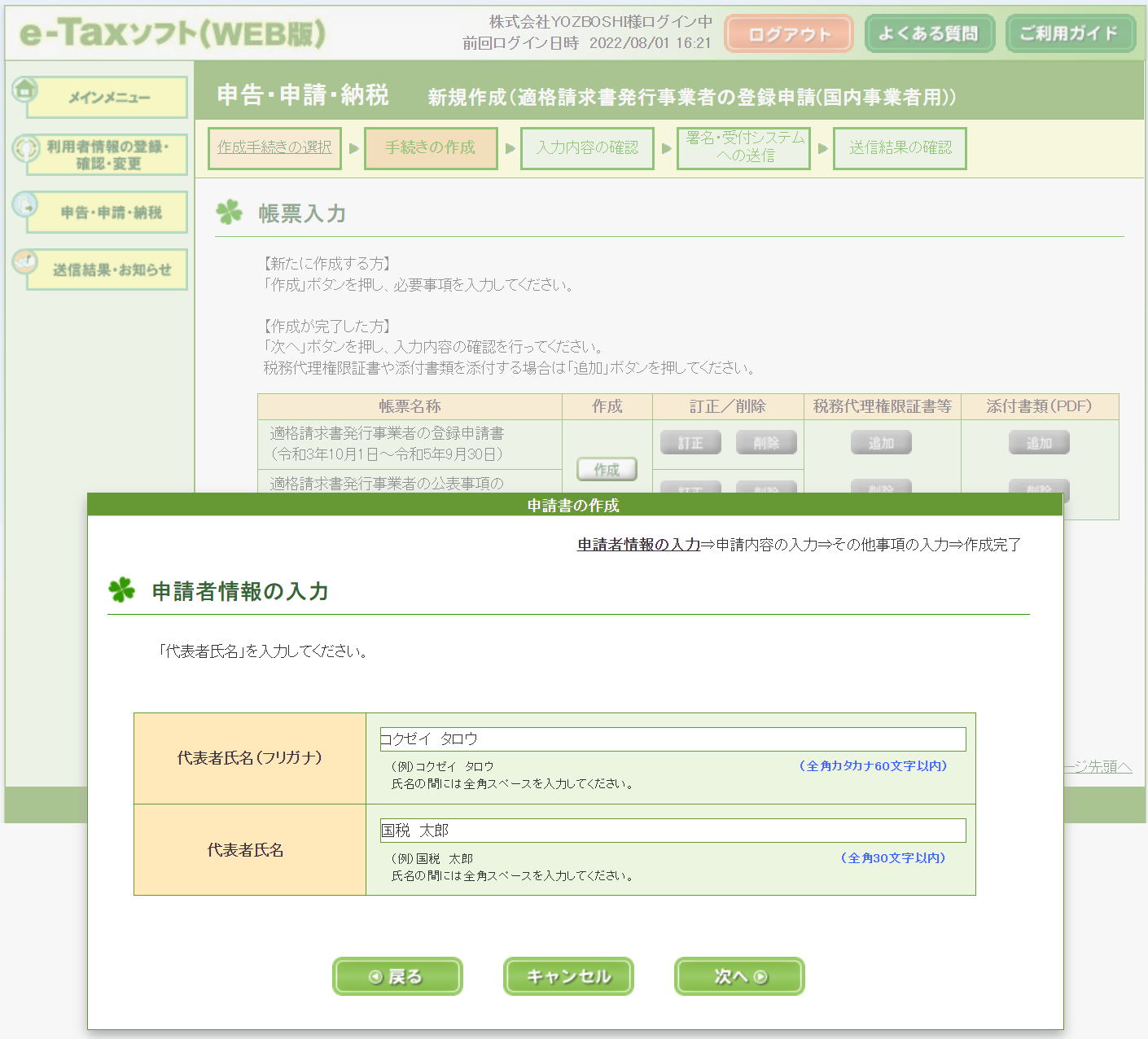Image resolution: width=1148 pixels, height=1039 pixels.
Task: Click the 全角カタカナ60文字以内 hint text
Action: coord(873,766)
